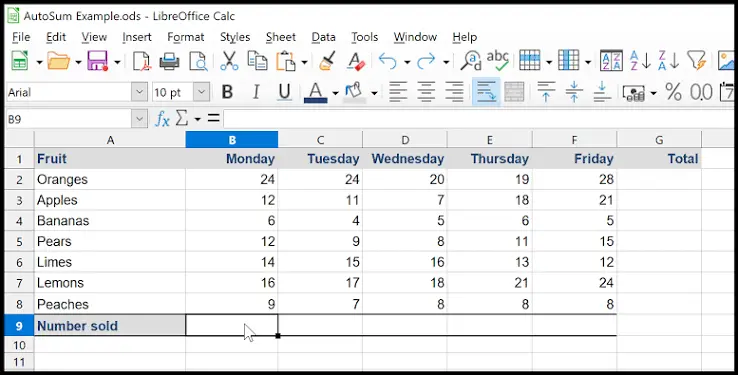Click the AutoFilter funnel icon
The width and height of the screenshot is (738, 375).
pos(697,61)
